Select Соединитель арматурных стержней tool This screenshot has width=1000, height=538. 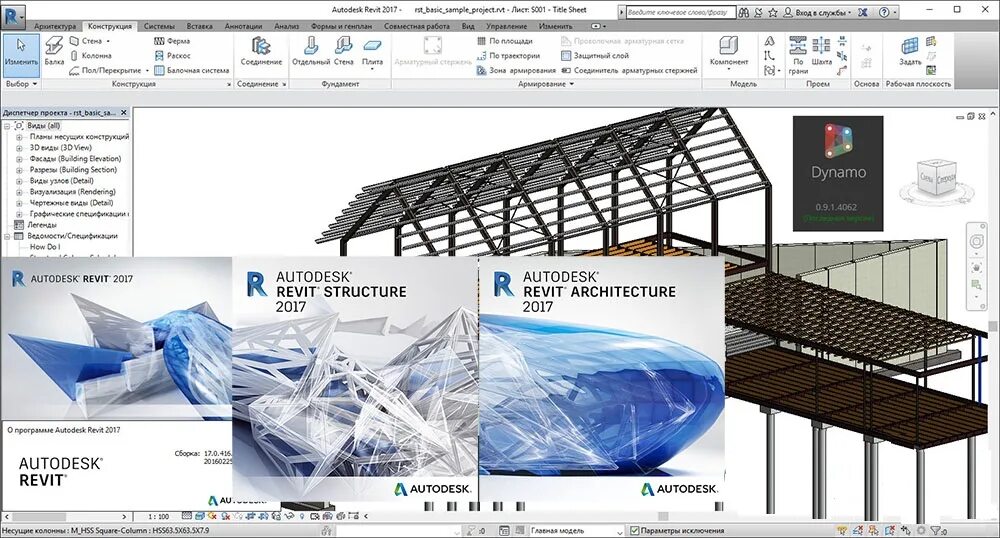pyautogui.click(x=629, y=71)
